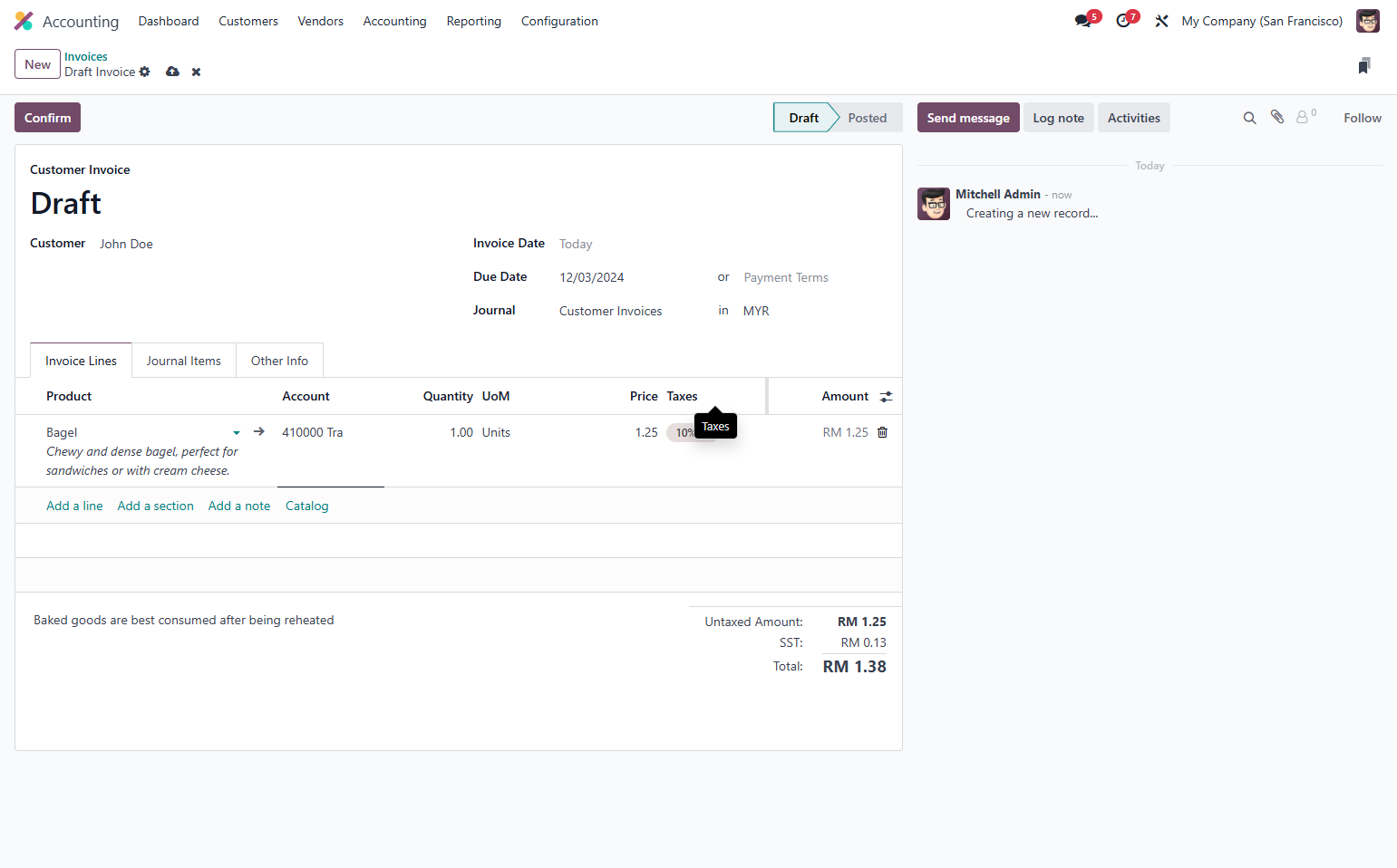1397x868 pixels.
Task: Open the Vendors menu
Action: pyautogui.click(x=321, y=21)
